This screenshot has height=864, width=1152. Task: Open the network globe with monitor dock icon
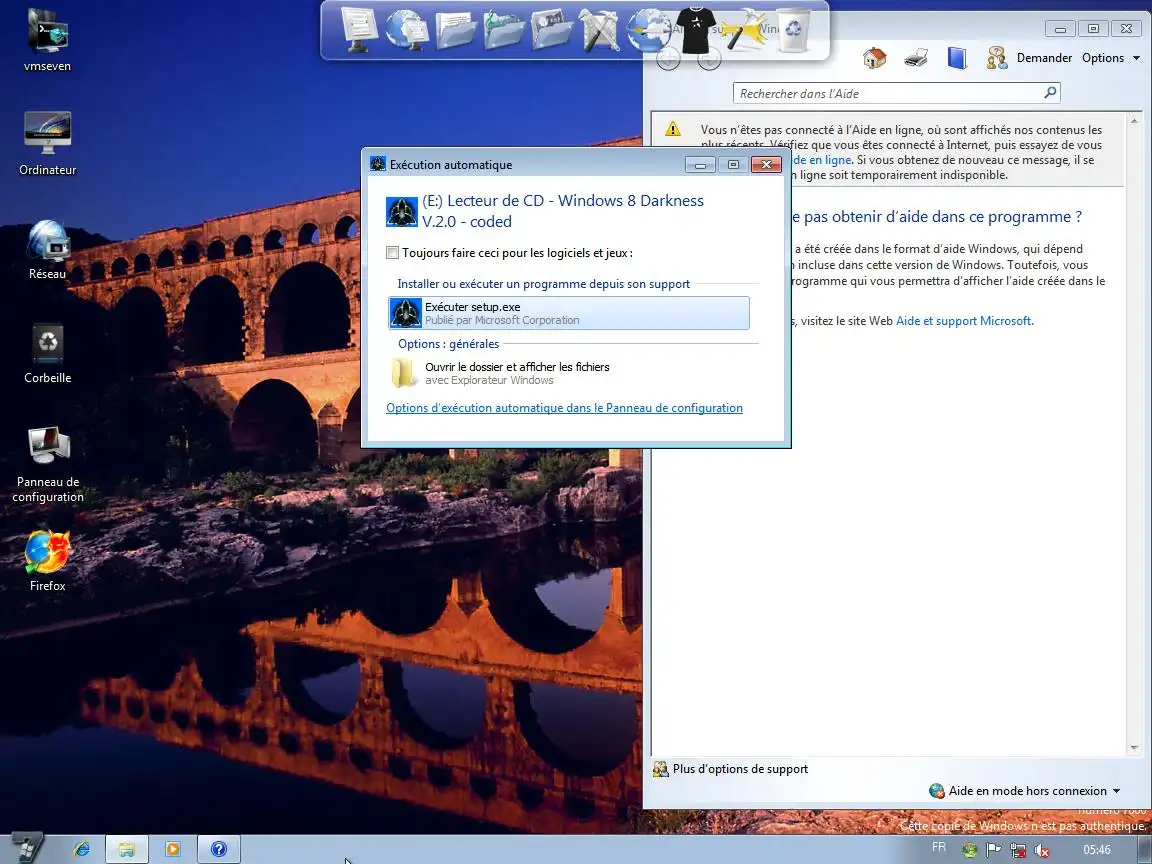407,29
